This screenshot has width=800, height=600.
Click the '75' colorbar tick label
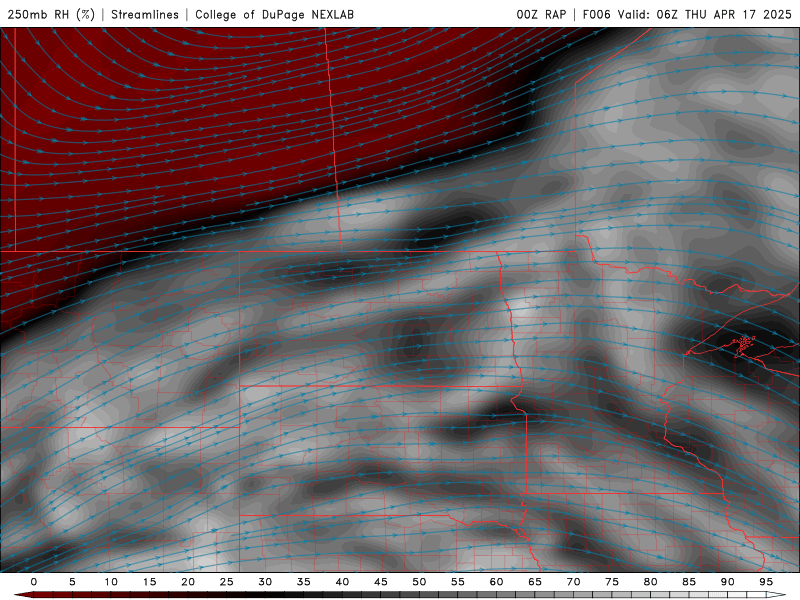(612, 582)
